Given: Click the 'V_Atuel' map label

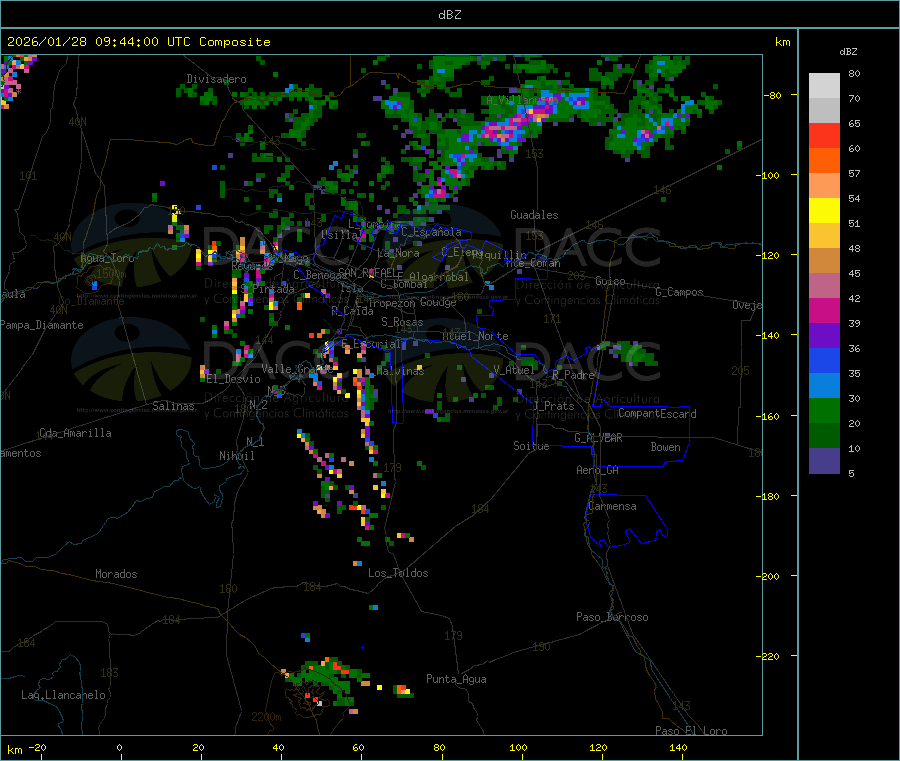Looking at the screenshot, I should pyautogui.click(x=514, y=371).
